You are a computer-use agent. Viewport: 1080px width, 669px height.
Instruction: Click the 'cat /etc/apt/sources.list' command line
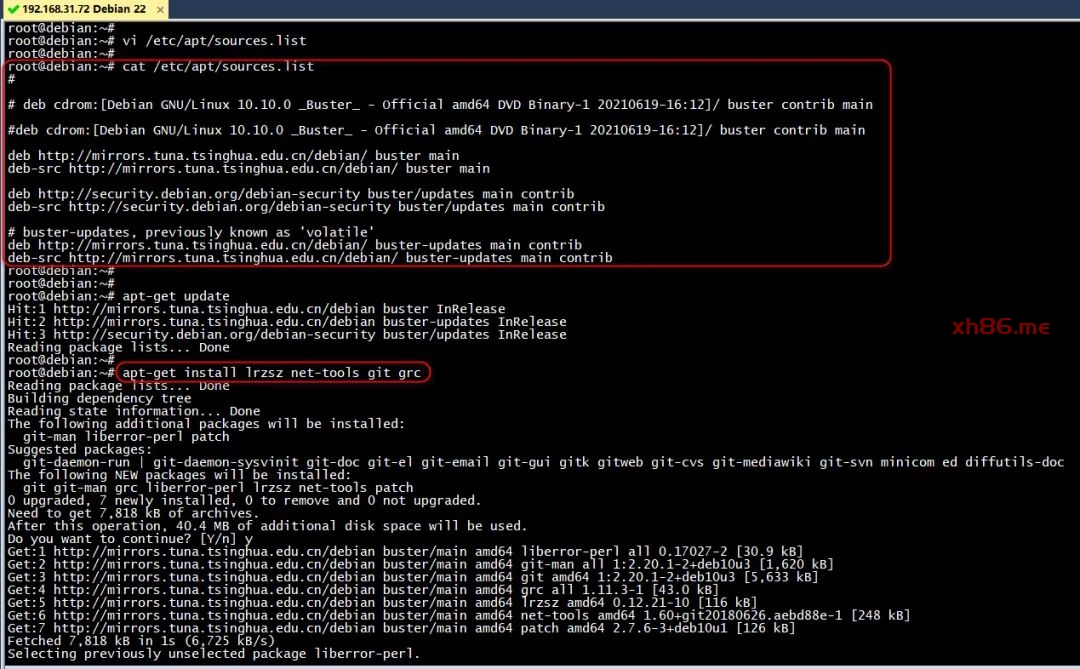218,66
